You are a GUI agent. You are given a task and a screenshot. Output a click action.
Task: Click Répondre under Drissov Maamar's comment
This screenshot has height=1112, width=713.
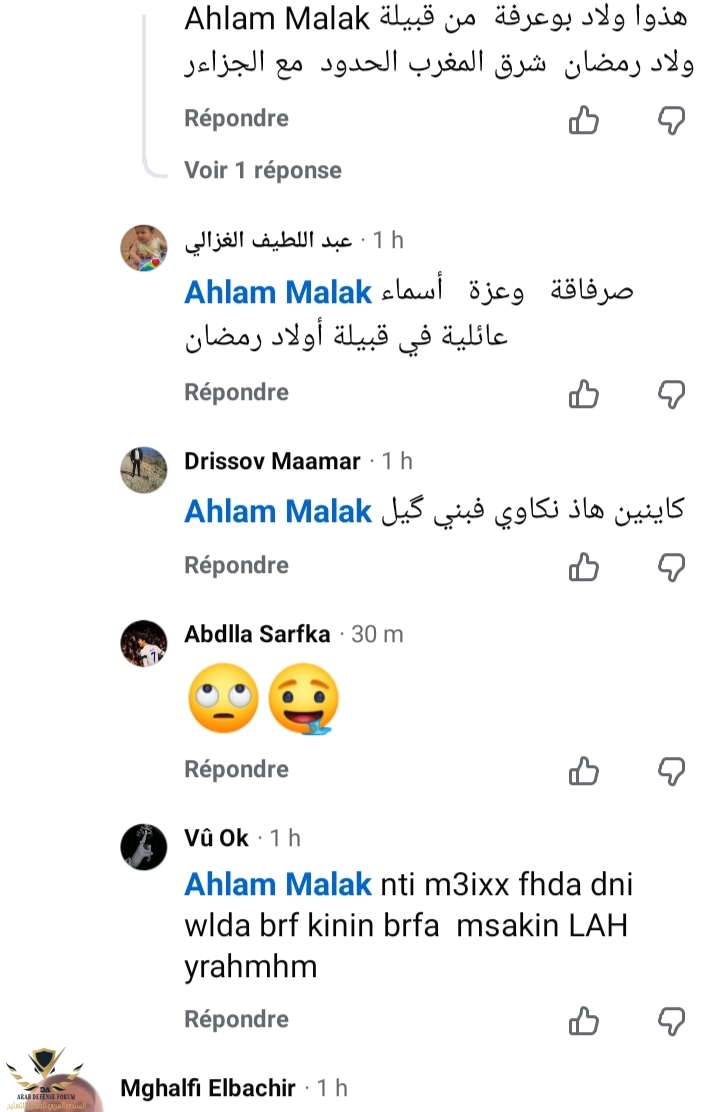(x=236, y=565)
